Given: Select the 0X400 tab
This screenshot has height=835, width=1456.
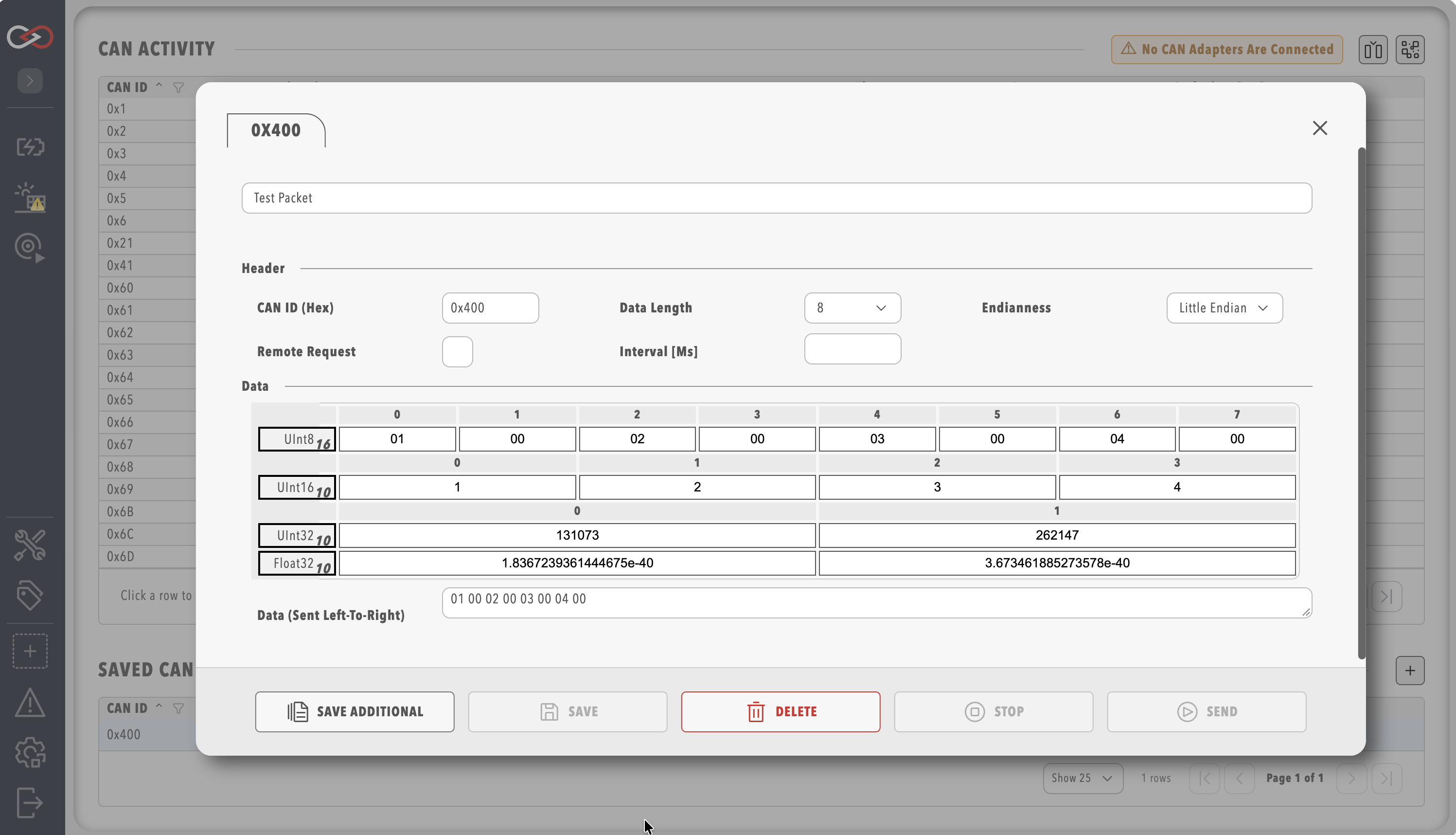Looking at the screenshot, I should (x=276, y=130).
